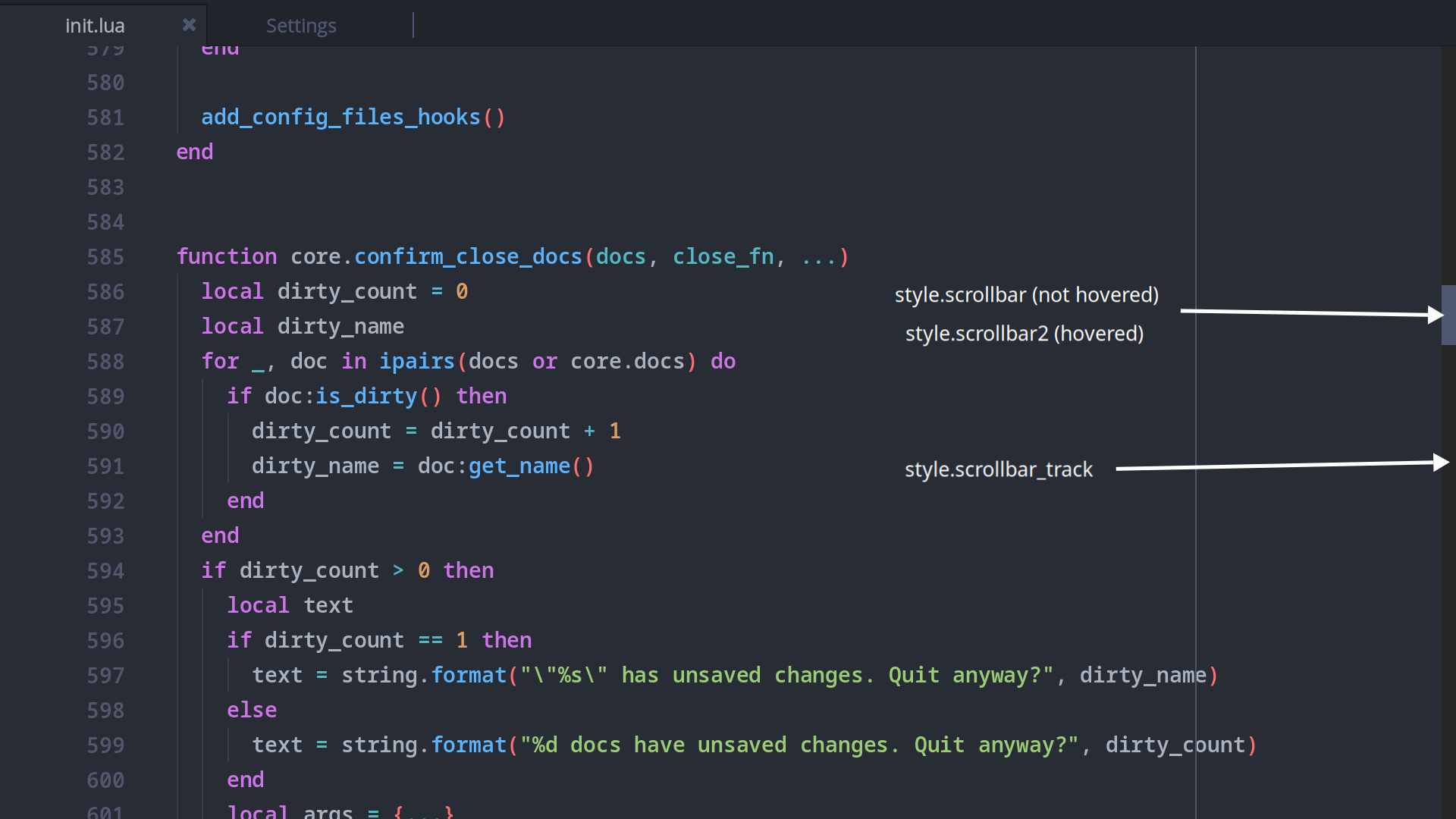Screen dimensions: 1456x819
Task: Close the init.lua tab
Action: (x=189, y=25)
